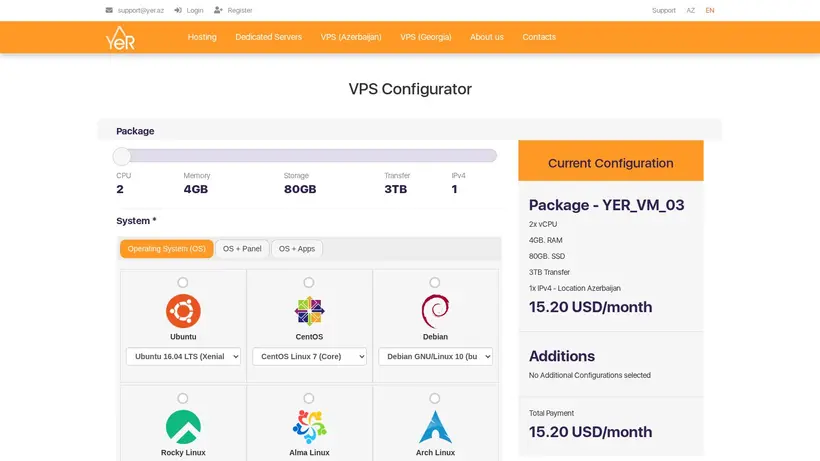The width and height of the screenshot is (820, 461).
Task: Click the Package slider handle
Action: click(x=122, y=156)
